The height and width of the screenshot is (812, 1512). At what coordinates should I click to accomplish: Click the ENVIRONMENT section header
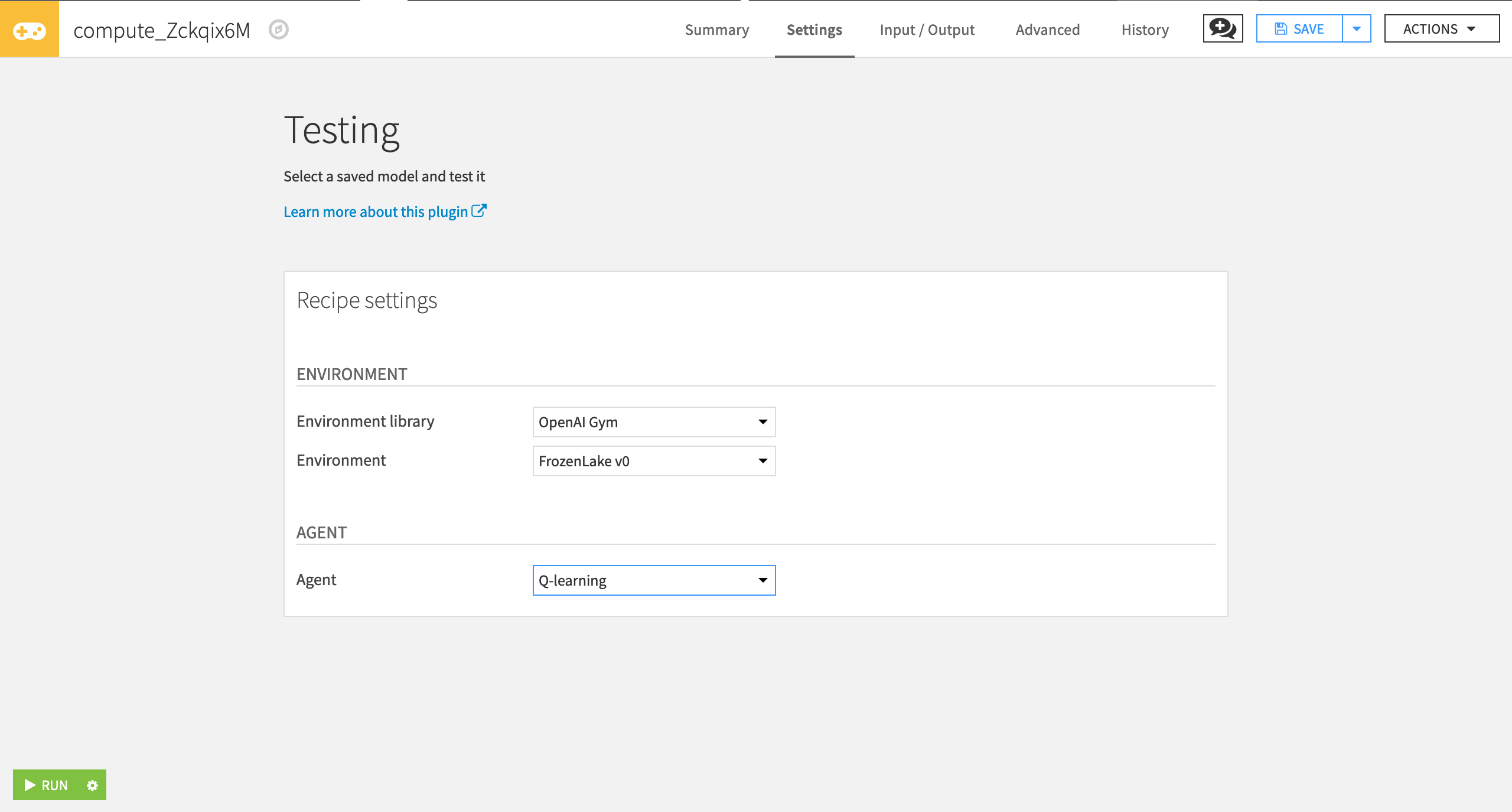tap(352, 374)
